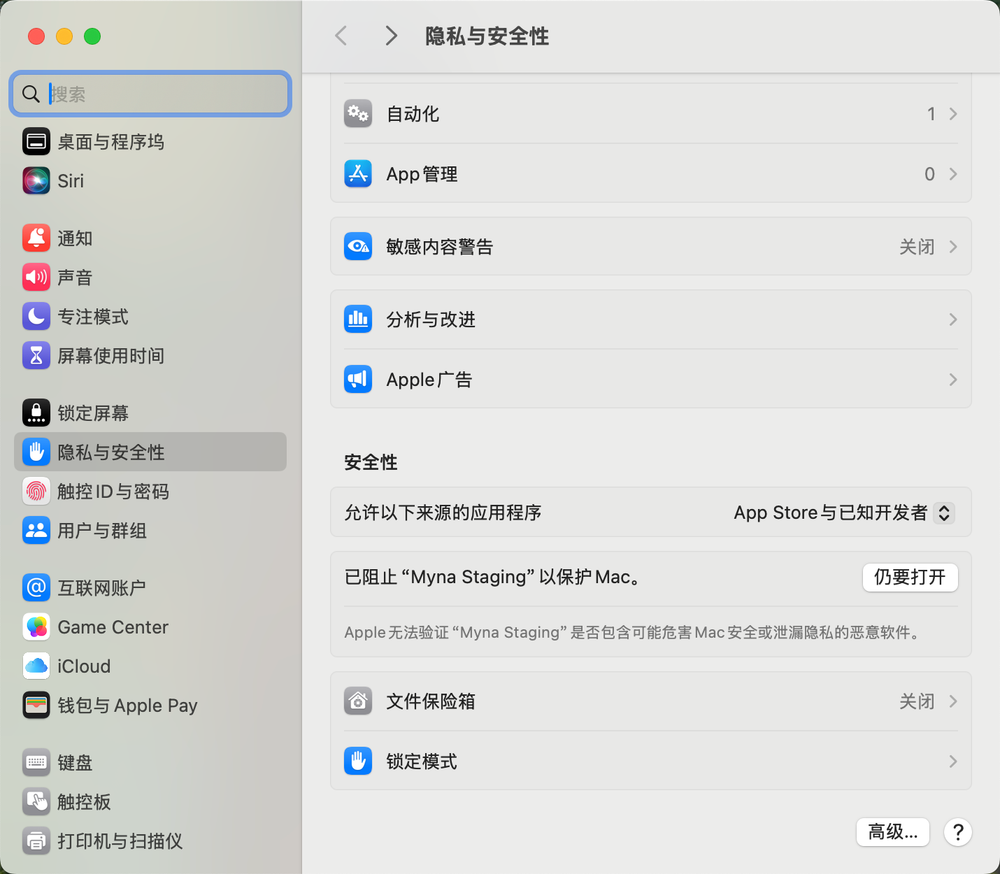Click the count 0 beside App 管理
This screenshot has width=1000, height=874.
[x=930, y=174]
